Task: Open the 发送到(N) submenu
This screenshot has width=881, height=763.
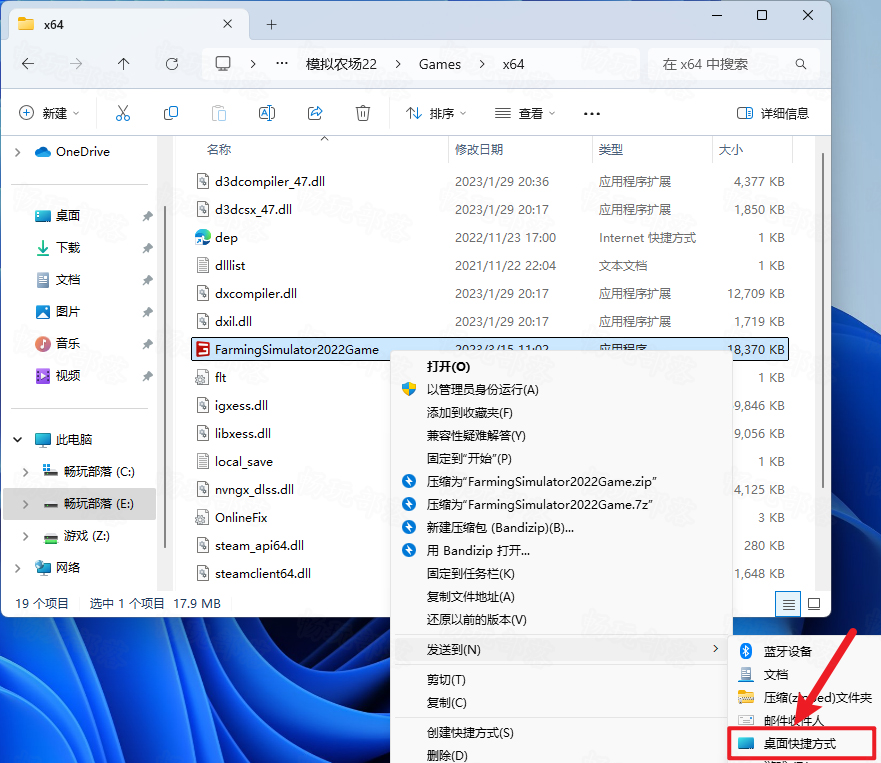Action: (562, 650)
